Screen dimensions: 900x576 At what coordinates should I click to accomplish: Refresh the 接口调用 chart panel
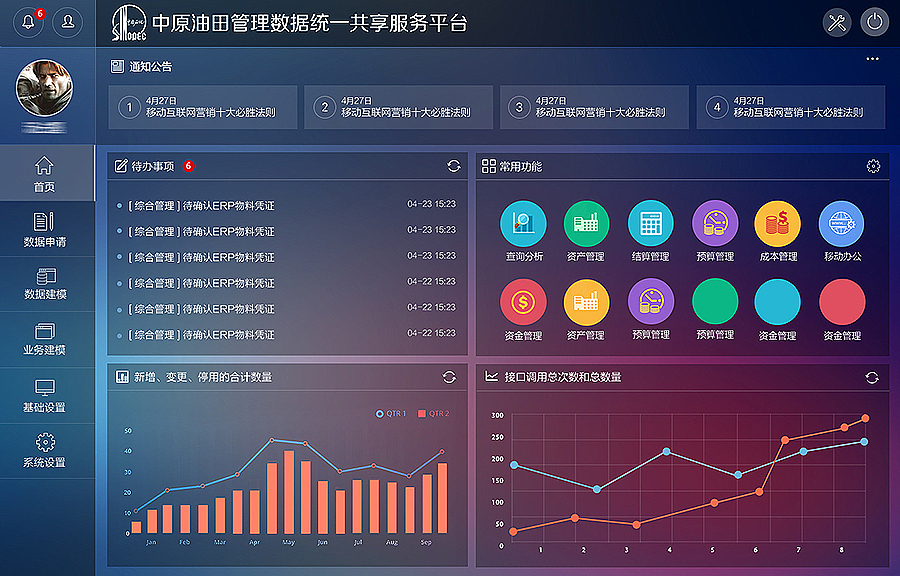pyautogui.click(x=872, y=377)
